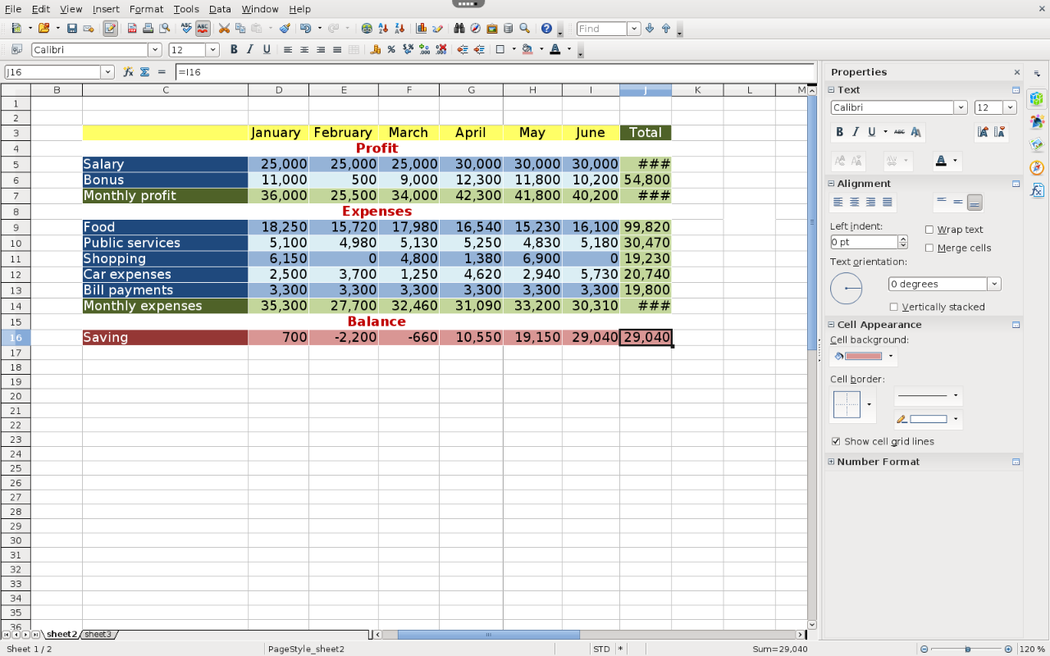Open the Navigator compass icon in sidebar

pos(1037,168)
